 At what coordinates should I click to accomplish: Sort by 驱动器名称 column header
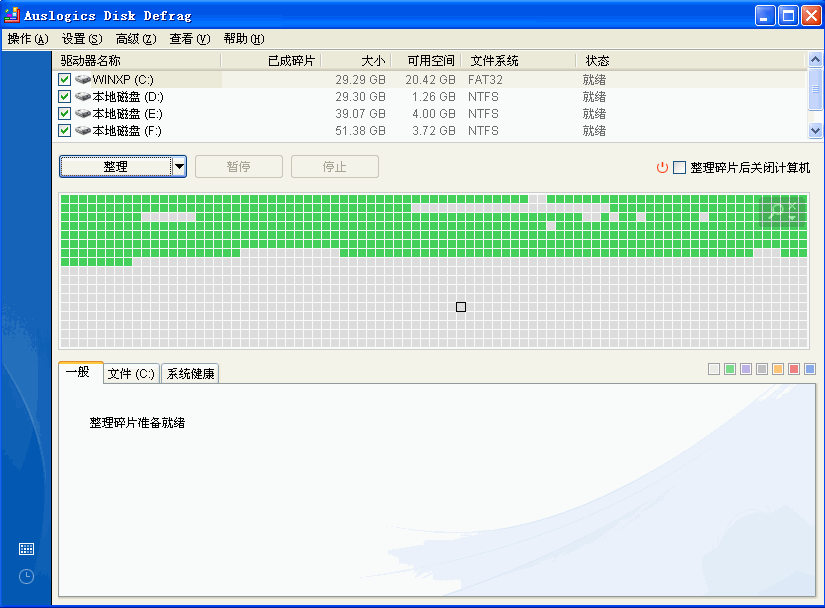(x=137, y=61)
